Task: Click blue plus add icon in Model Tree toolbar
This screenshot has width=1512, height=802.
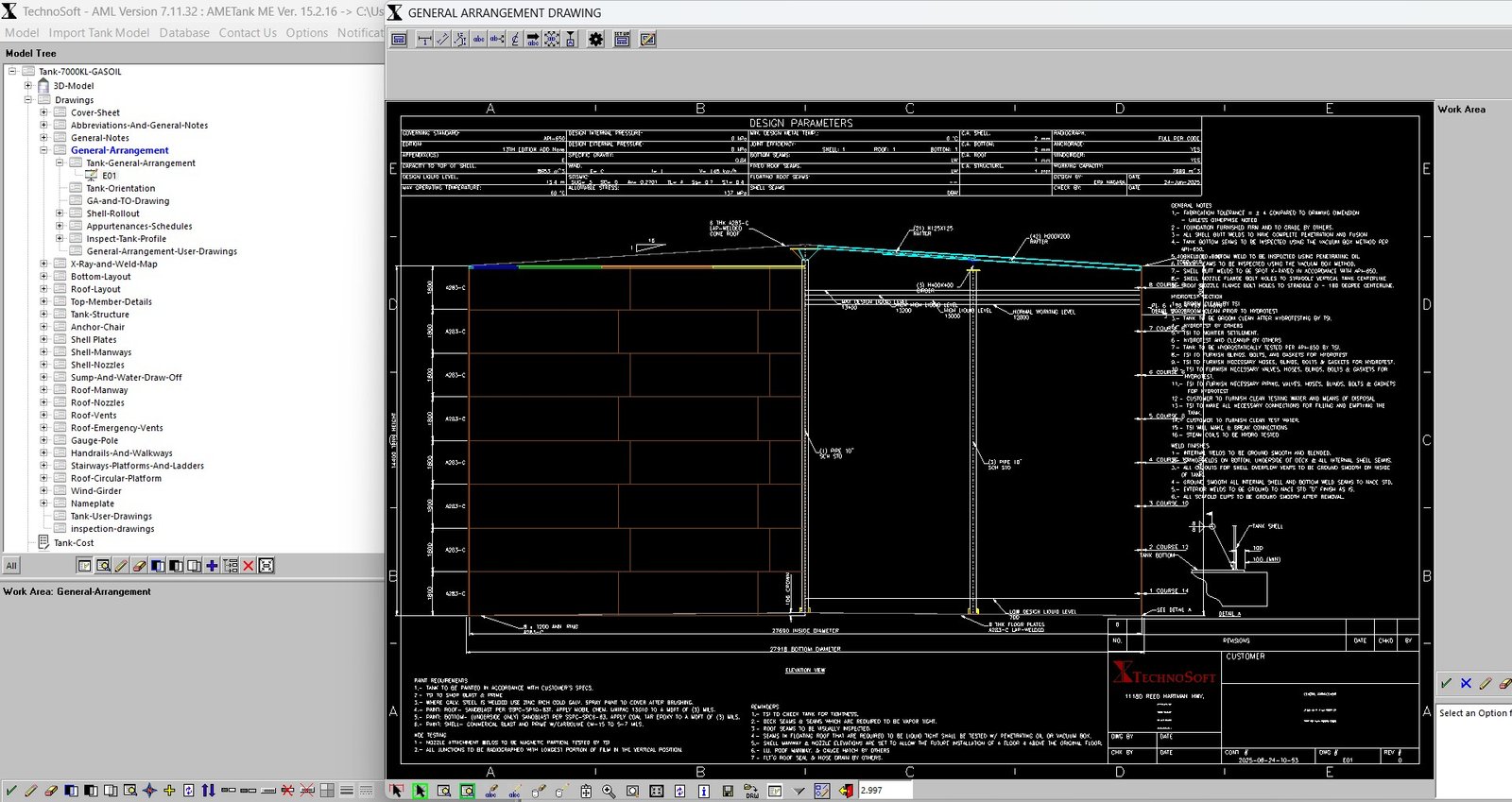Action: click(212, 566)
